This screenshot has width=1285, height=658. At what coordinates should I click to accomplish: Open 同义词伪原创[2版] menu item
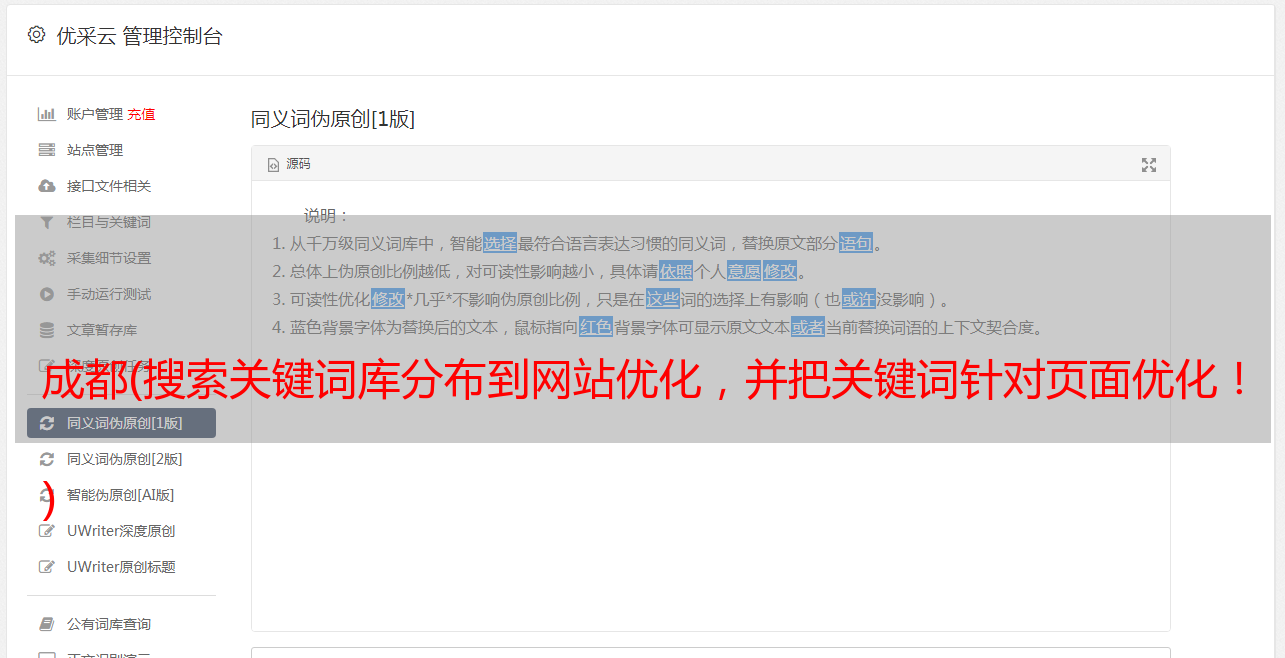(121, 459)
